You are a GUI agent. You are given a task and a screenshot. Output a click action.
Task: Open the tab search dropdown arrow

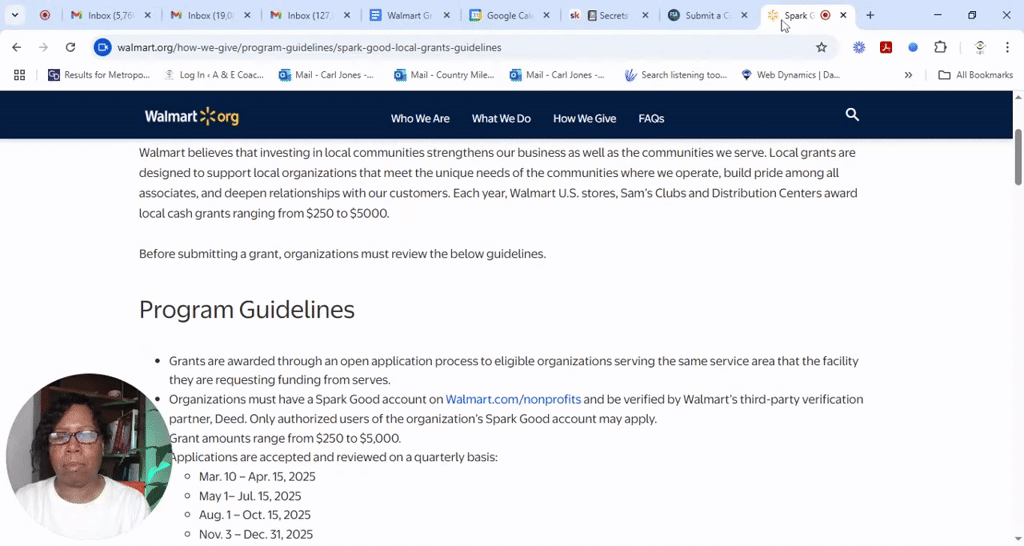click(14, 15)
